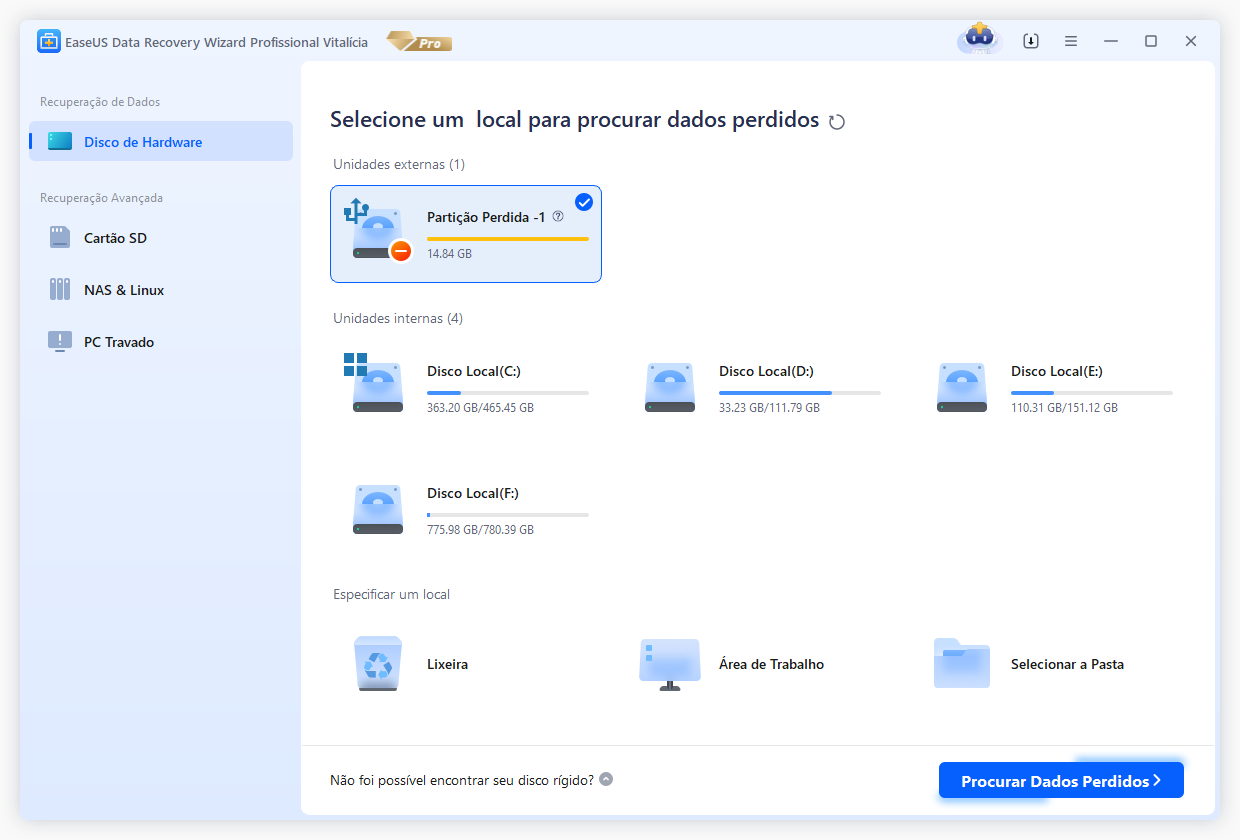
Task: Open the Pro badge upgrade banner
Action: [418, 41]
